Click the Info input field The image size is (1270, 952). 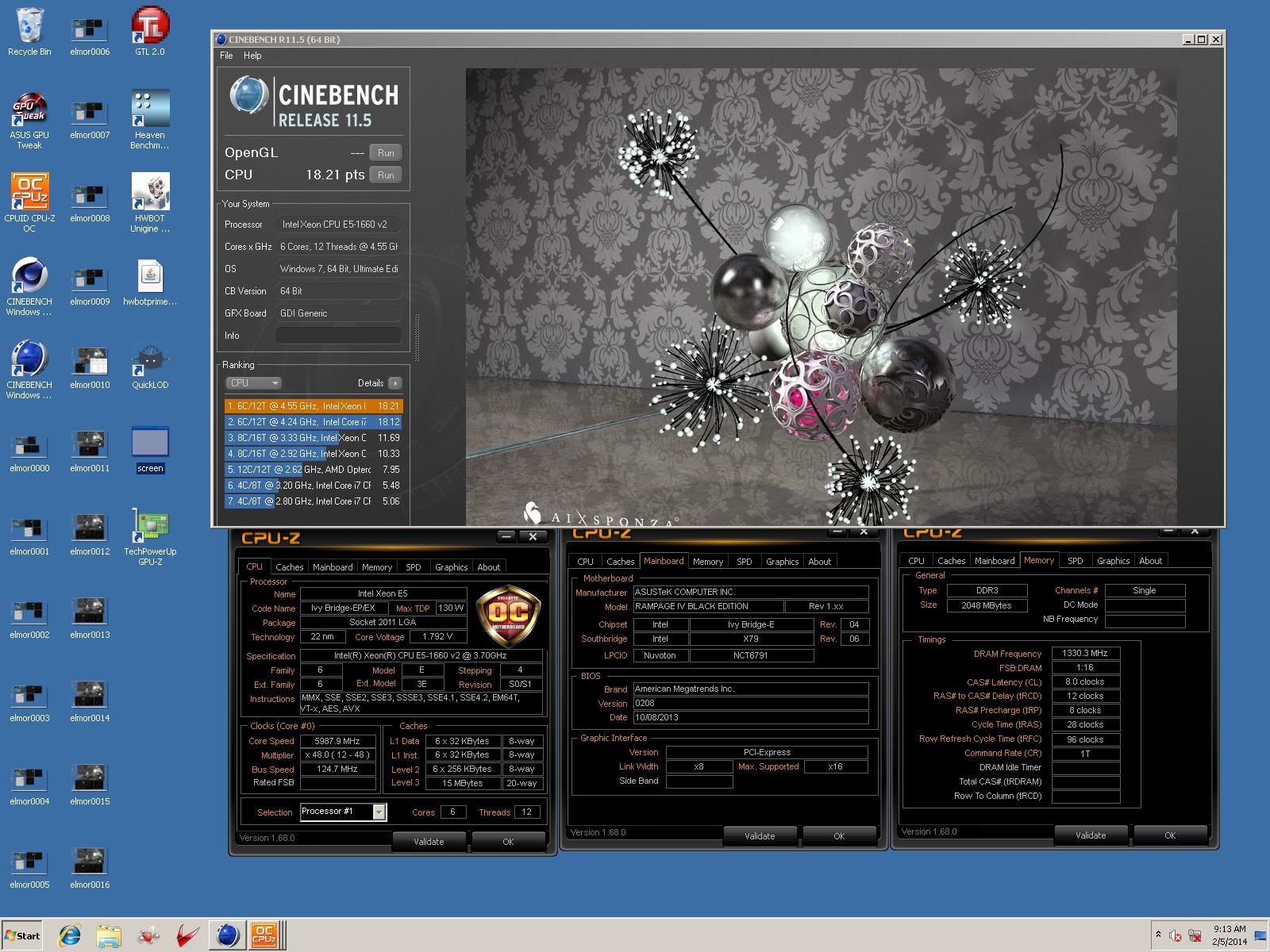click(x=339, y=336)
